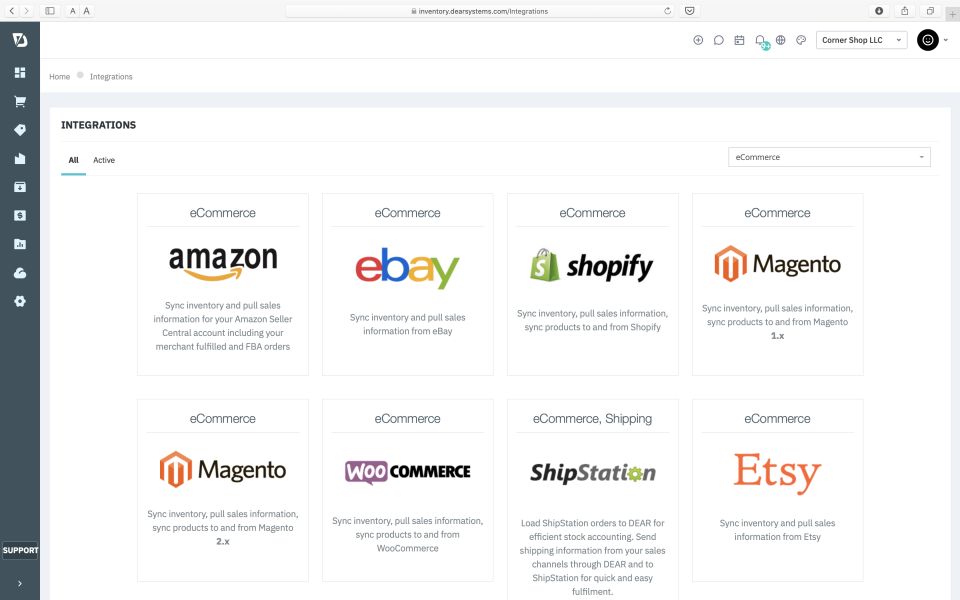
Task: Click the plus circle quick-add icon
Action: (698, 40)
